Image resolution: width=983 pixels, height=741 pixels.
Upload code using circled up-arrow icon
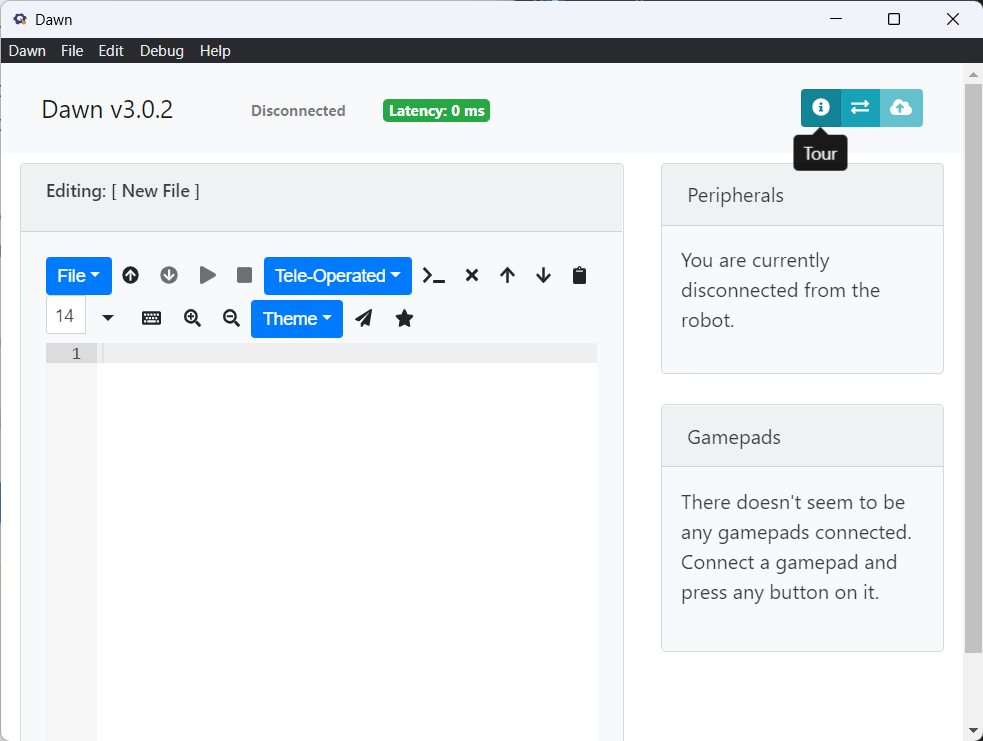[130, 275]
